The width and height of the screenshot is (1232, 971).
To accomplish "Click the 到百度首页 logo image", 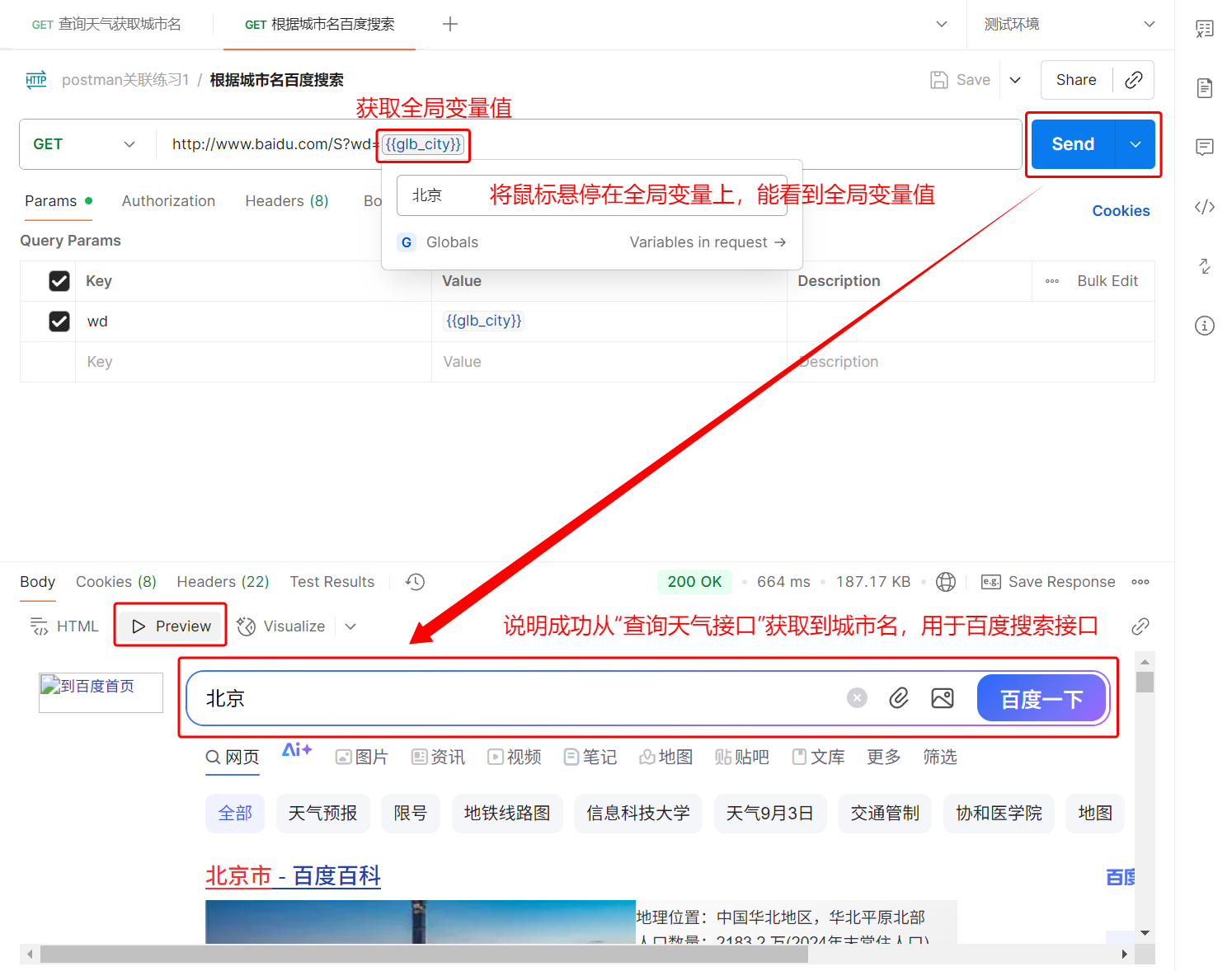I will click(101, 692).
